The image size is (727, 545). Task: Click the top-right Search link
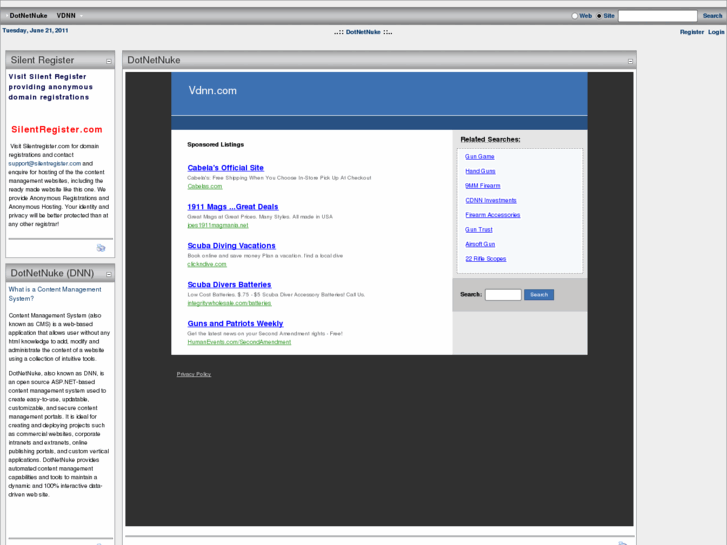coord(712,16)
